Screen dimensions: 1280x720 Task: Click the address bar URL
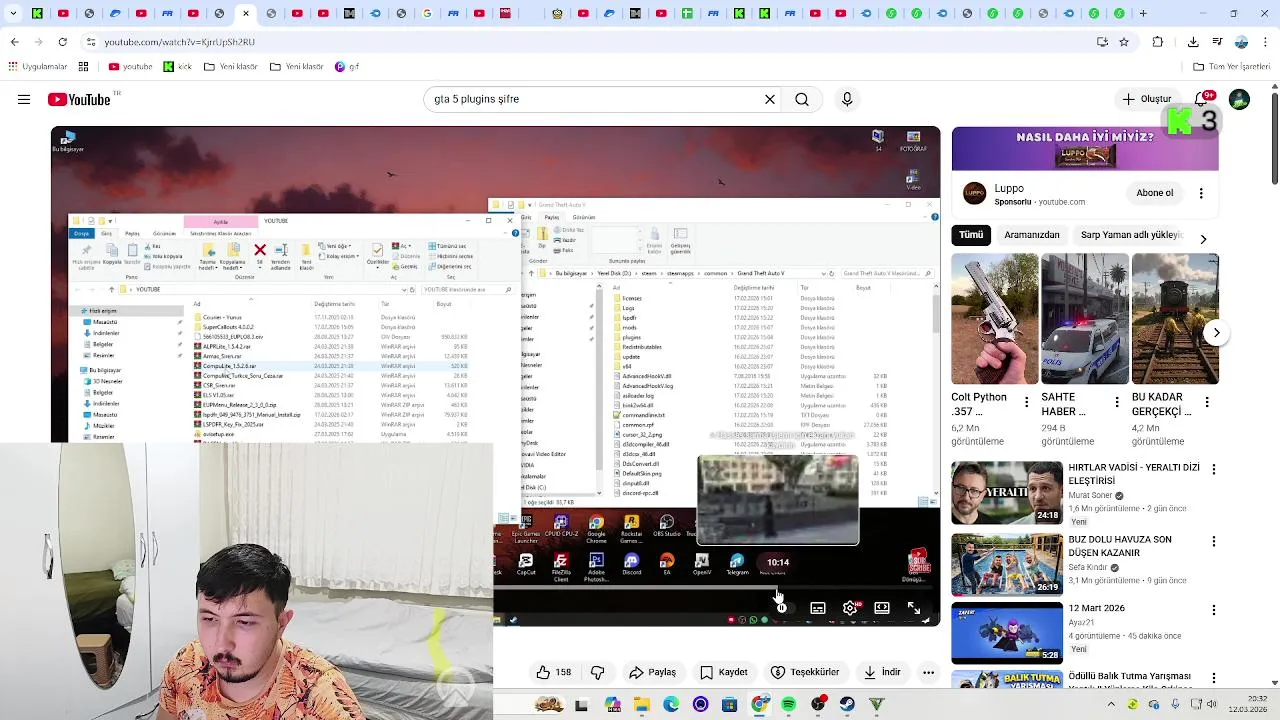pos(179,42)
